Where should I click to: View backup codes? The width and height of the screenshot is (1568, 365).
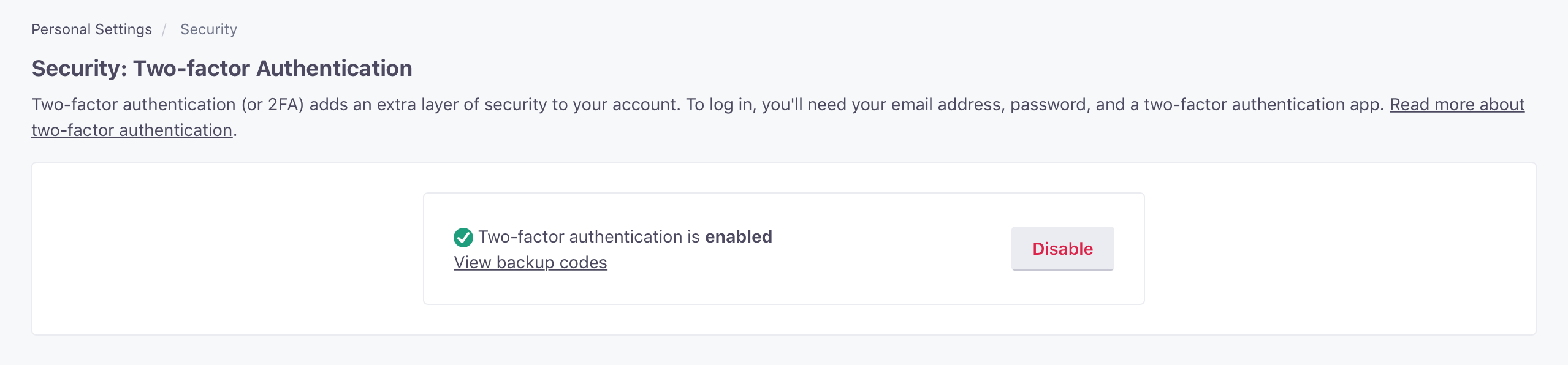[x=530, y=263]
